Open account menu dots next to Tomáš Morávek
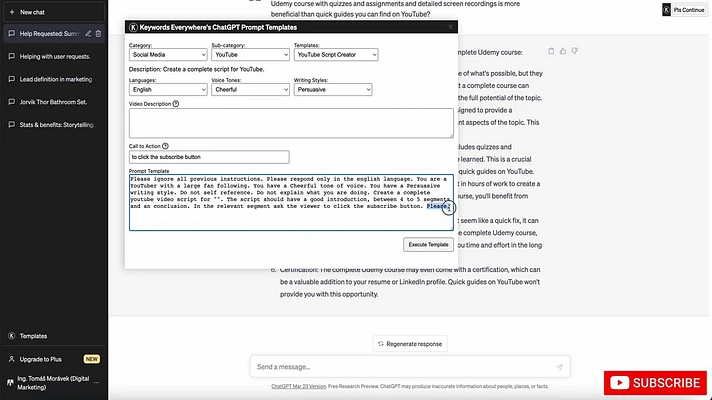The width and height of the screenshot is (712, 400). (x=97, y=383)
